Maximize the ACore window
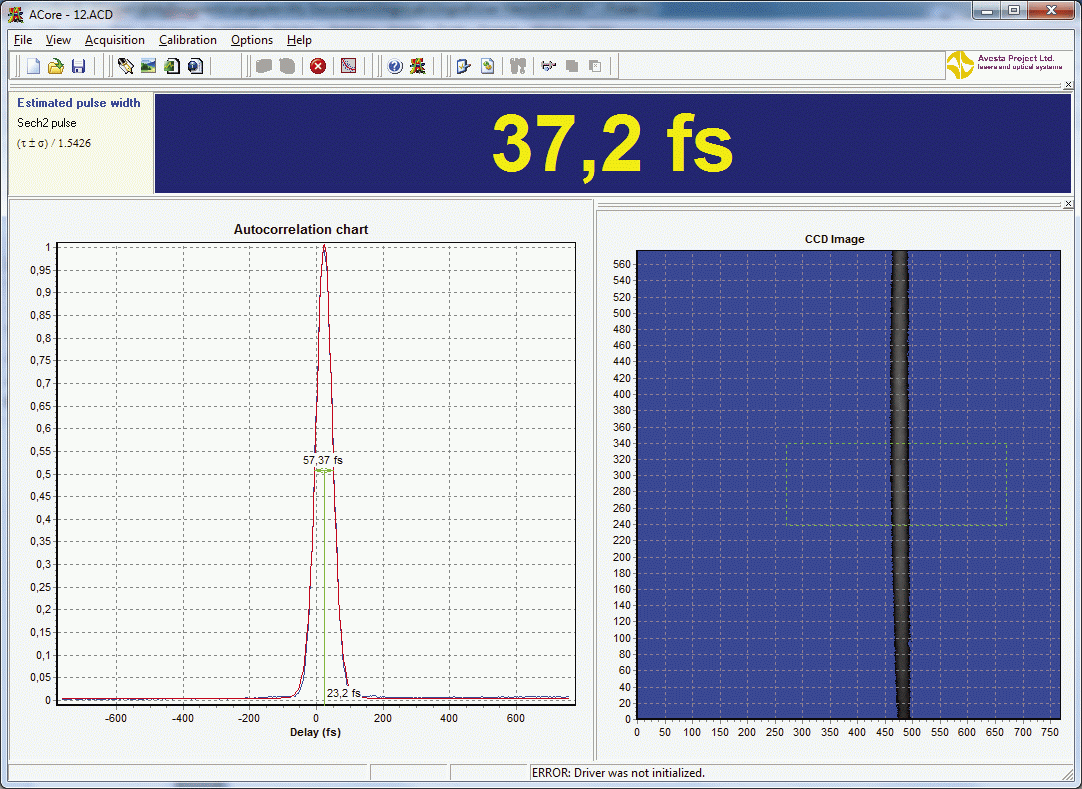Image resolution: width=1082 pixels, height=789 pixels. point(1014,10)
